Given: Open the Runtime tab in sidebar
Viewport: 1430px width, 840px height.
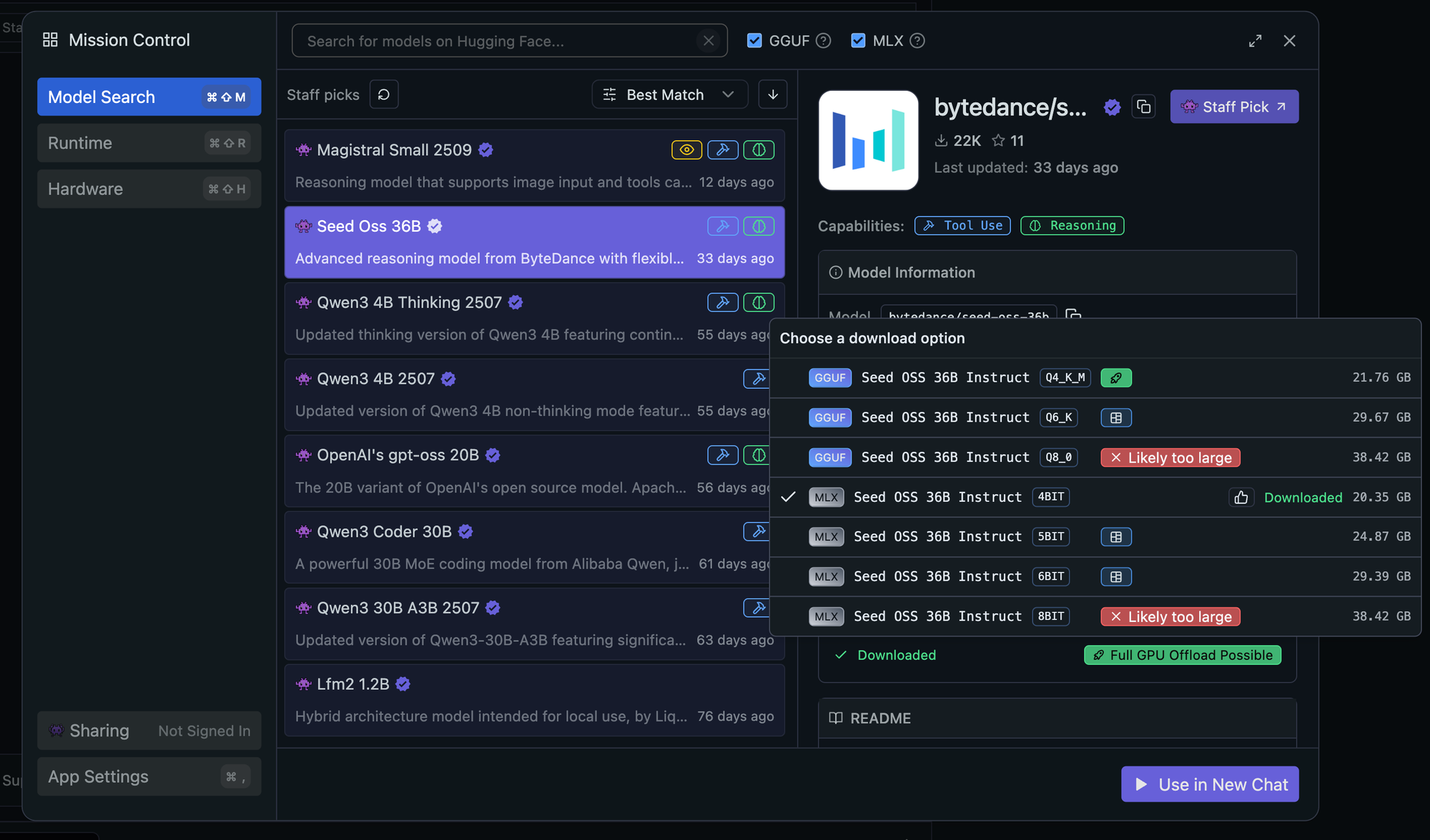Looking at the screenshot, I should [x=149, y=143].
